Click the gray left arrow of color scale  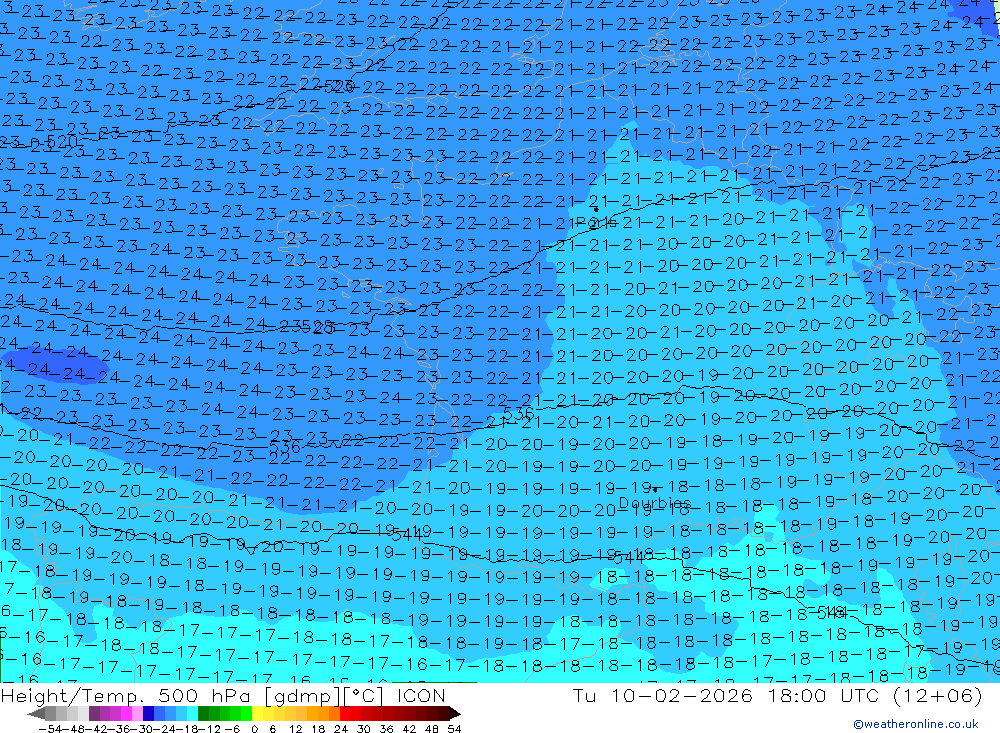pos(36,713)
